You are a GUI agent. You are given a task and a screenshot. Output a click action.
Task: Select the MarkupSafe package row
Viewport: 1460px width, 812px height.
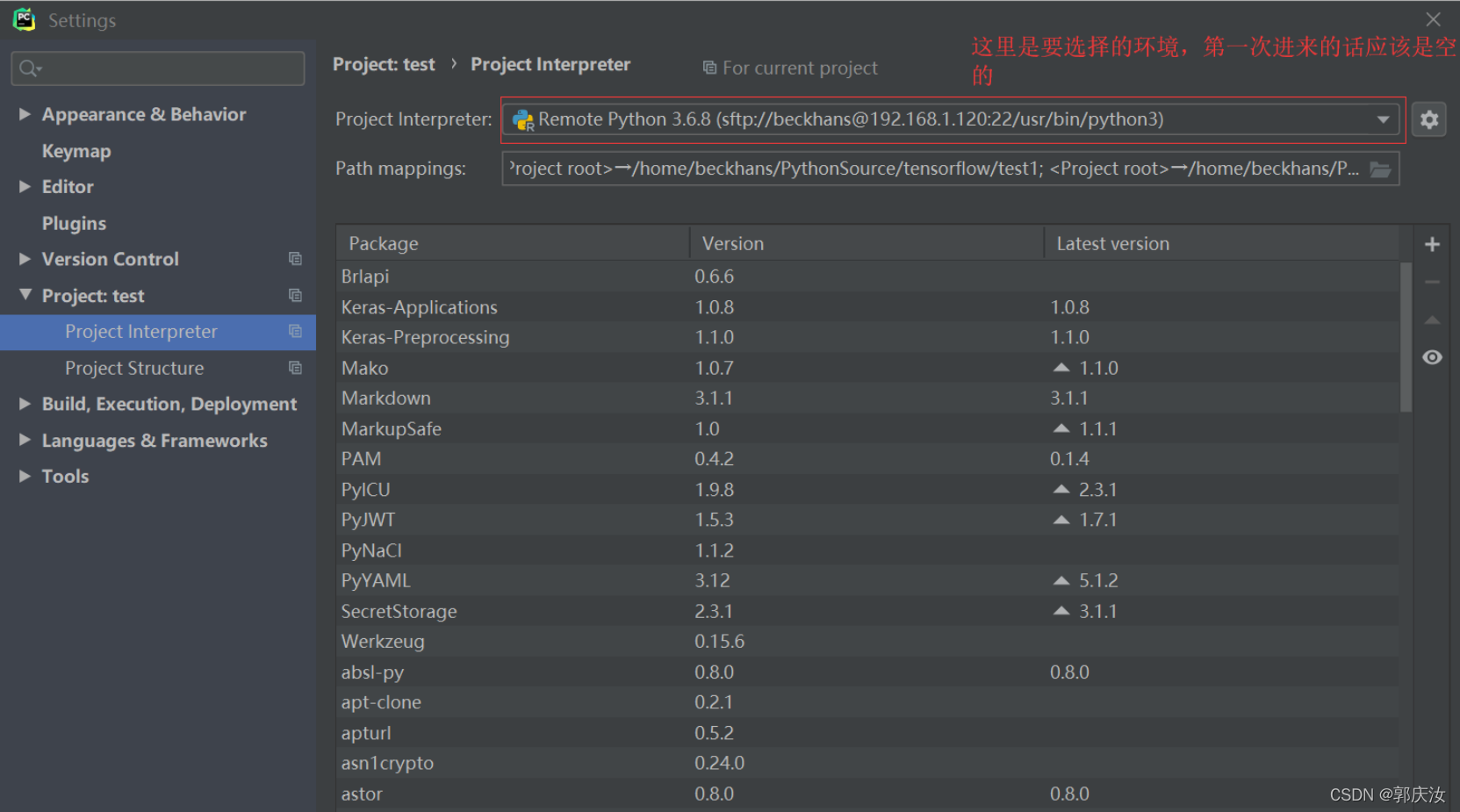867,428
